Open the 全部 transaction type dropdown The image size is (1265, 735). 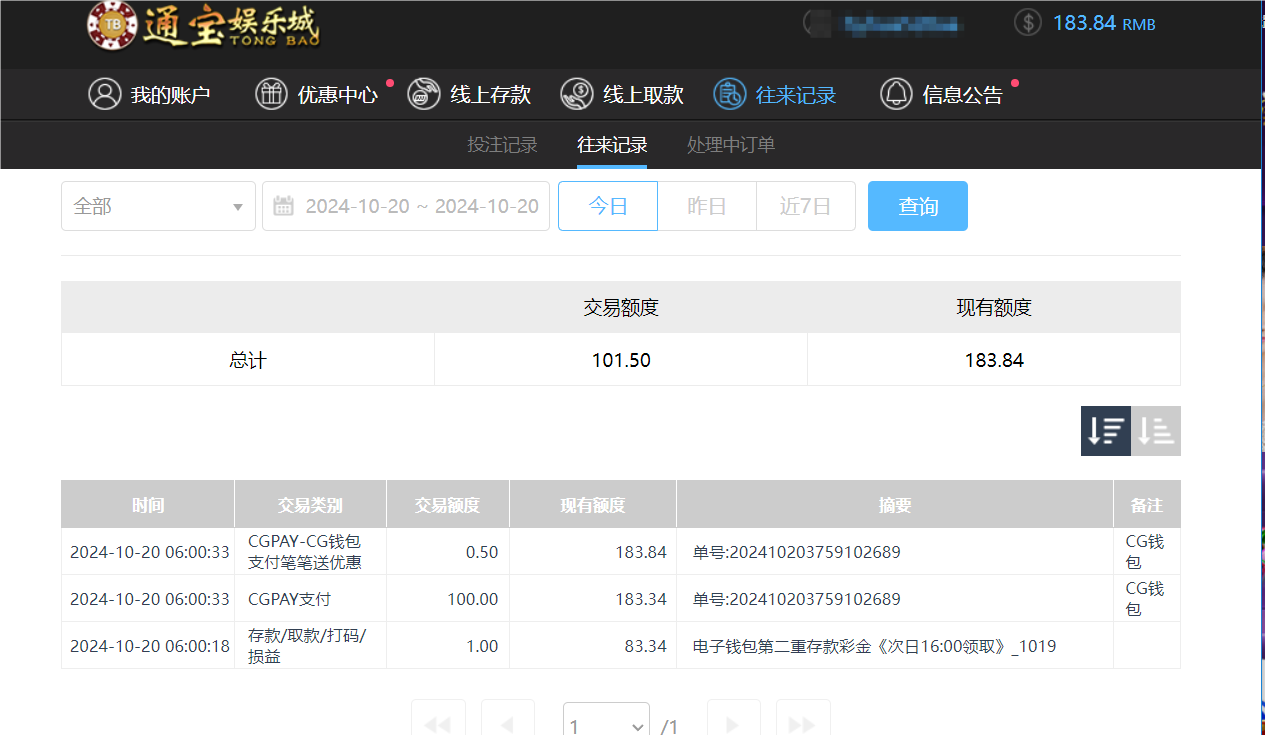(x=158, y=206)
